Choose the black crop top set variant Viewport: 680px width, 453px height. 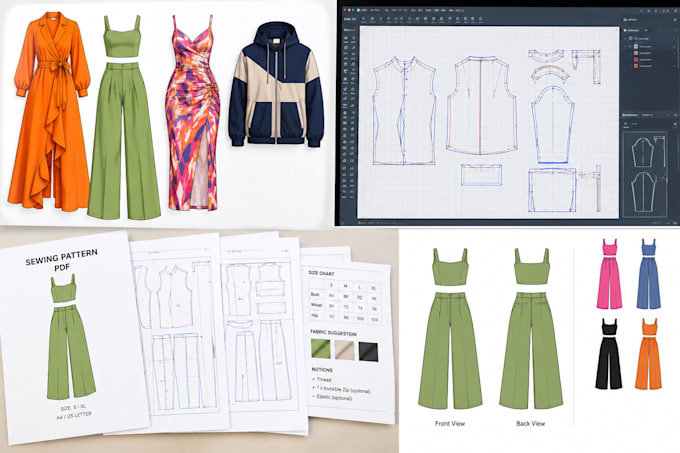pos(608,354)
